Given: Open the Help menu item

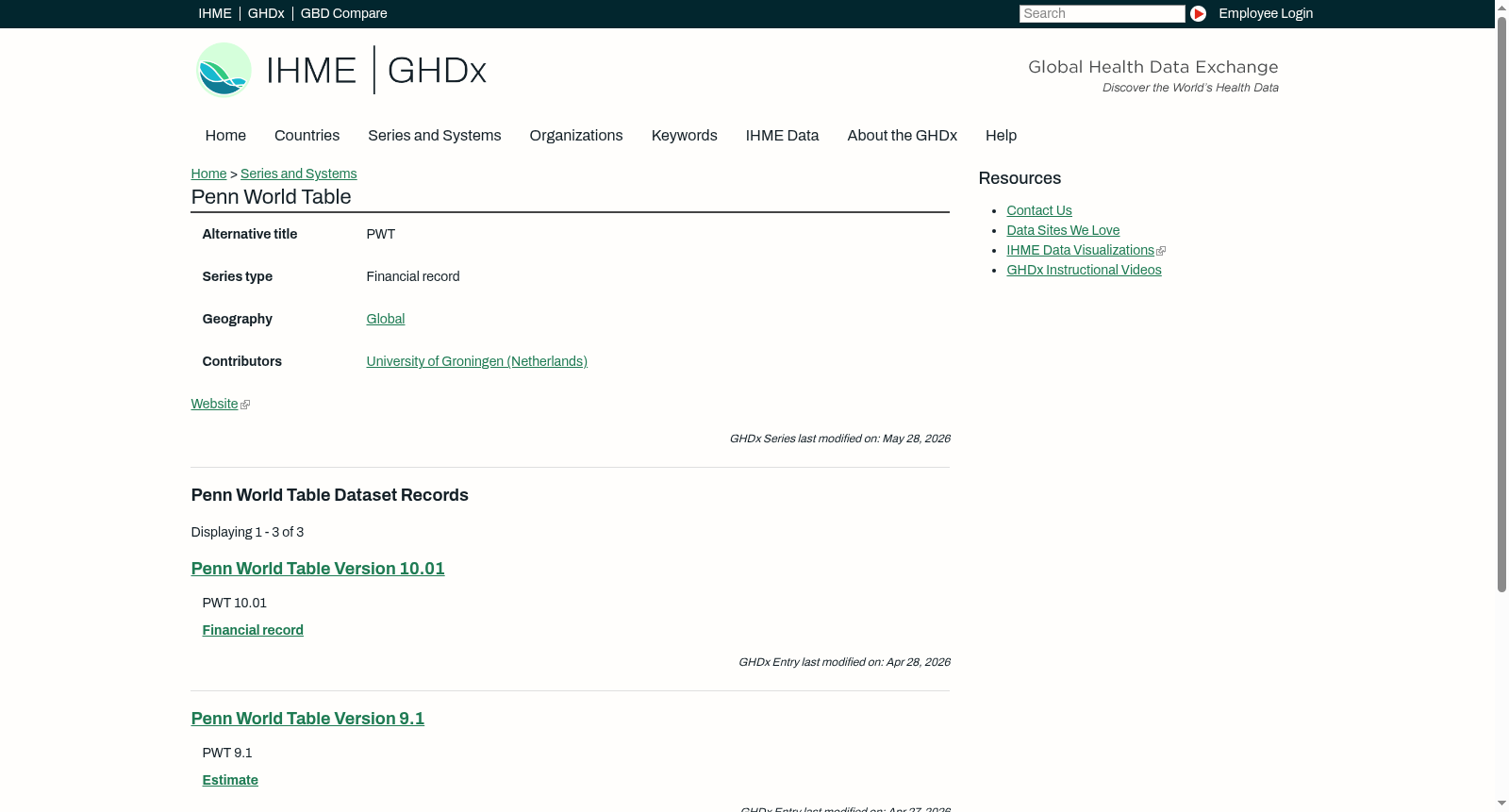Looking at the screenshot, I should click(x=1001, y=136).
